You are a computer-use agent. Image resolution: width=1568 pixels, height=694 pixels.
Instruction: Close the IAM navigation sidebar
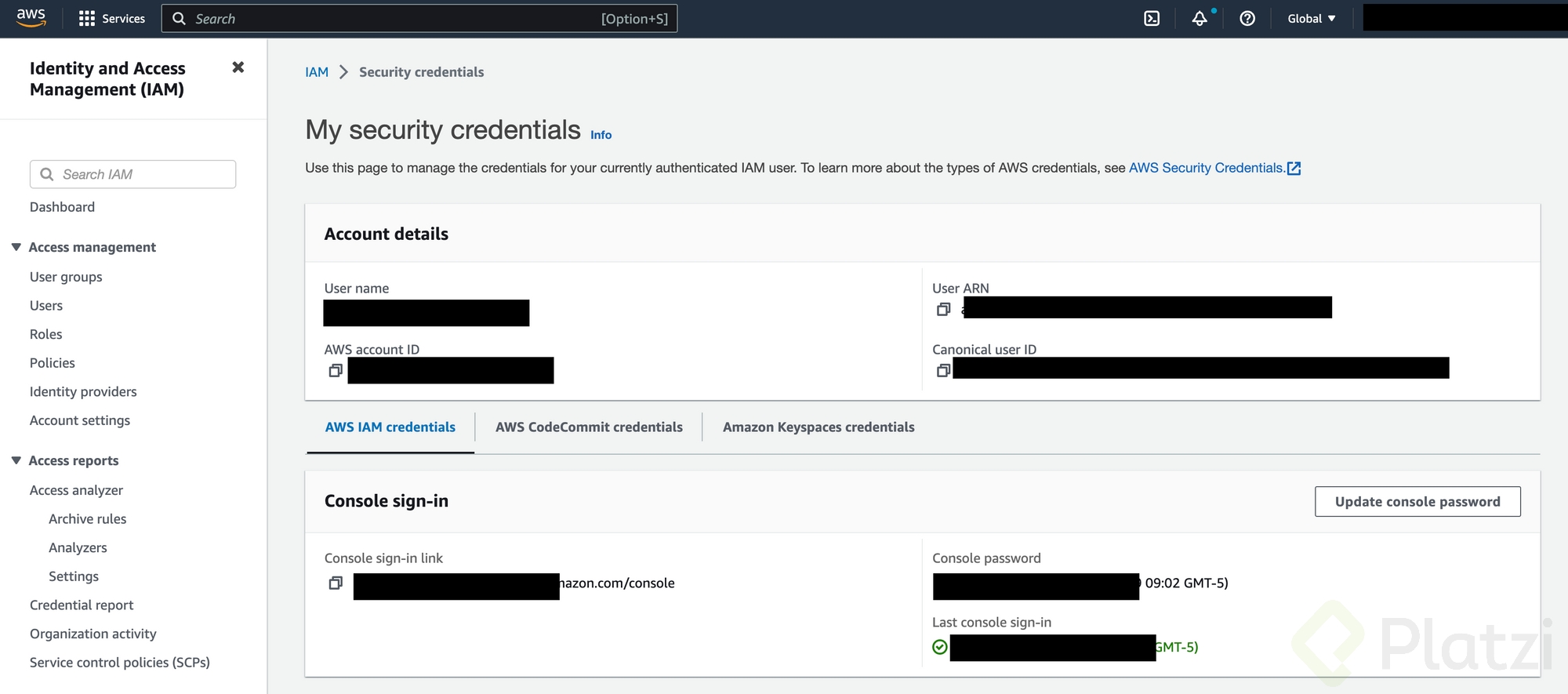[238, 67]
